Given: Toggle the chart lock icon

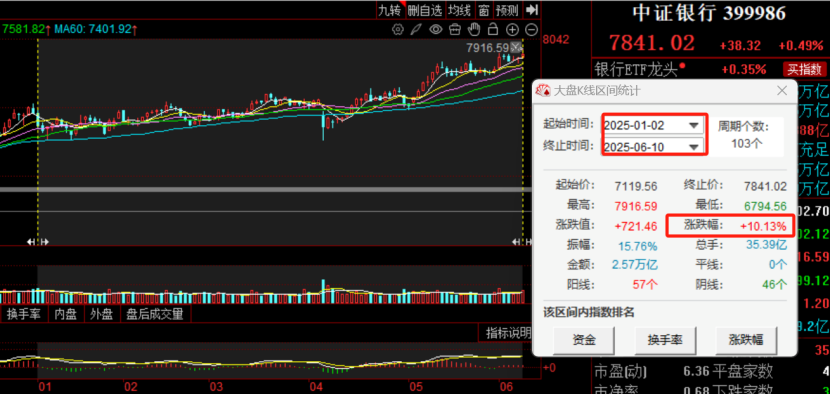Looking at the screenshot, I should [493, 29].
